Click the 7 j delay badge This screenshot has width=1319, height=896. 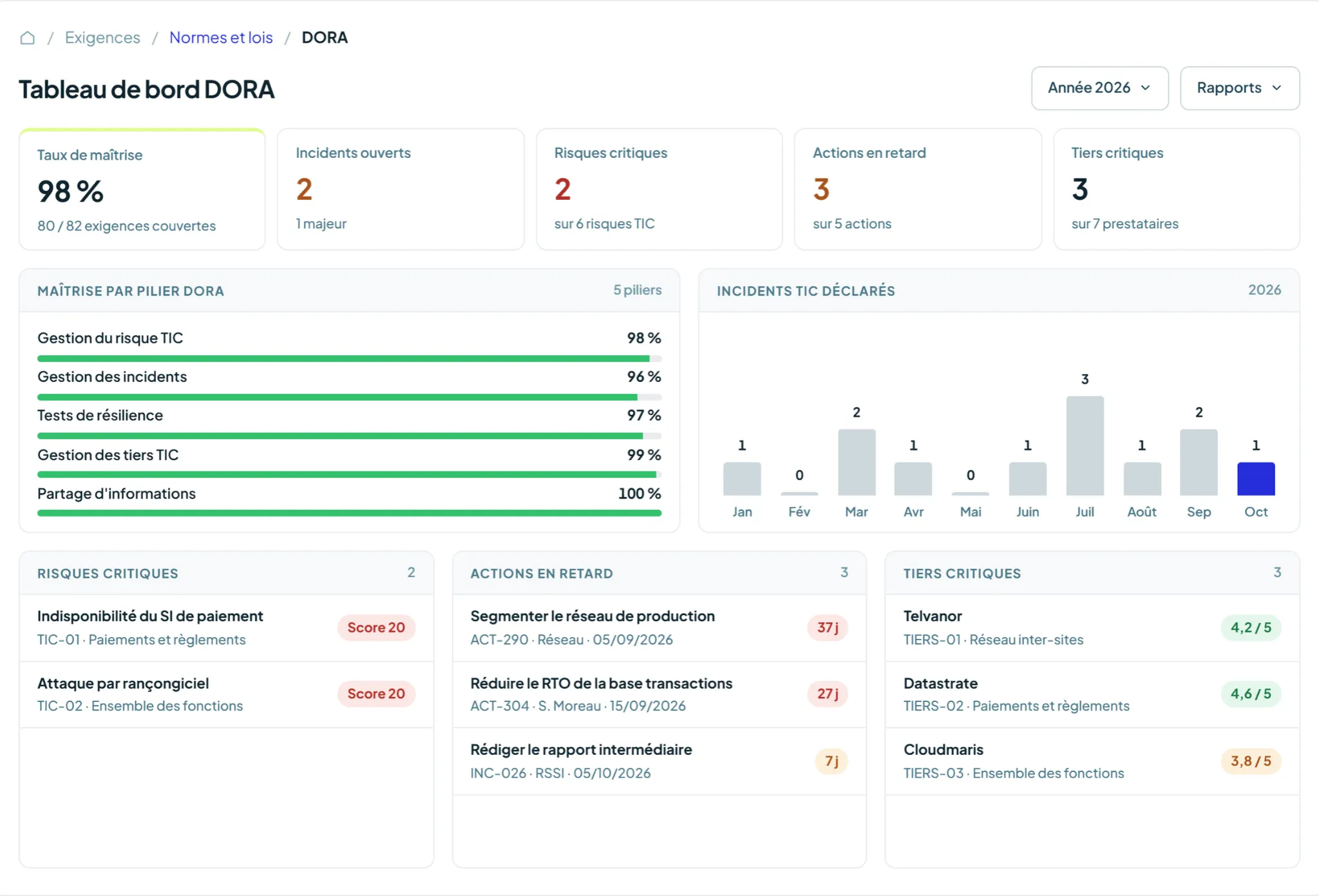[x=831, y=761]
